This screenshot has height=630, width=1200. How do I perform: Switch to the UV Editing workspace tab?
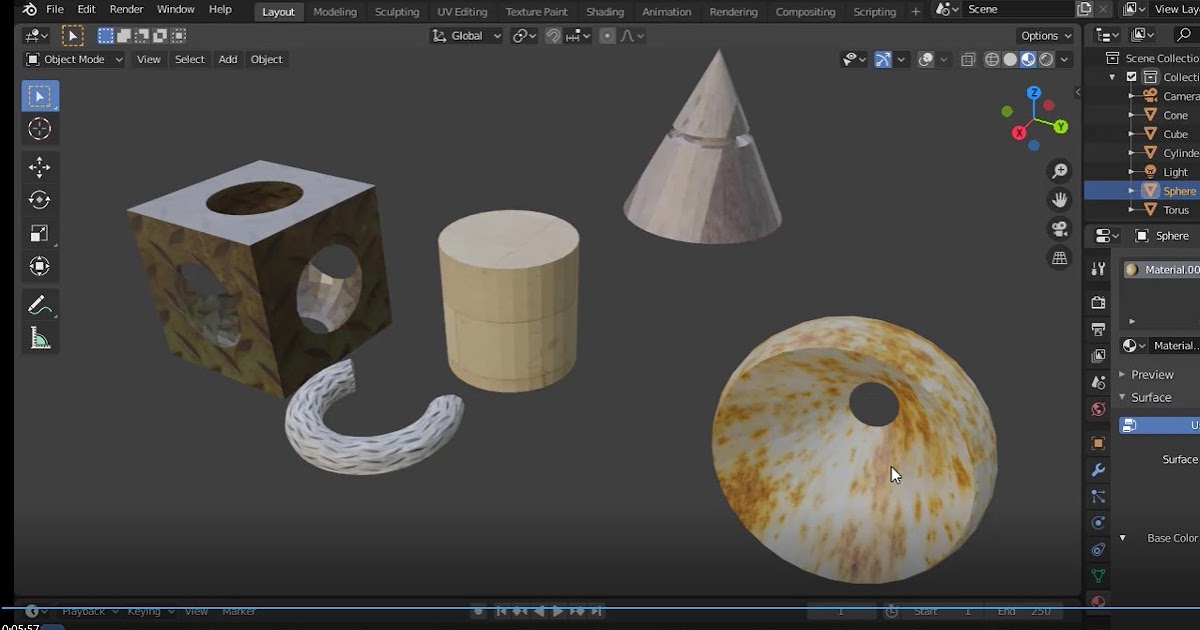(462, 11)
